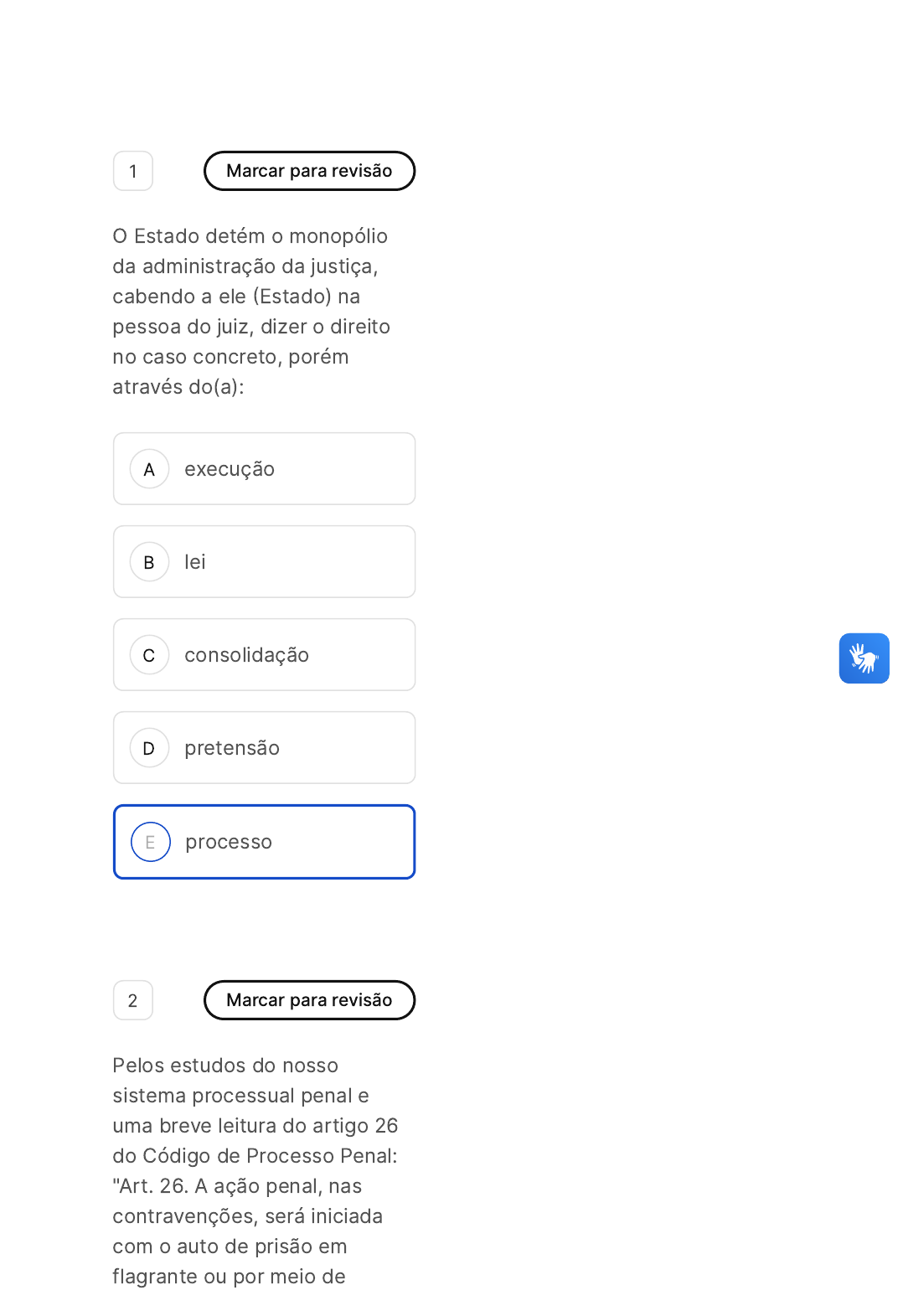Choose the answer option "lei"
Screen dimensions: 903x1316
195,562
